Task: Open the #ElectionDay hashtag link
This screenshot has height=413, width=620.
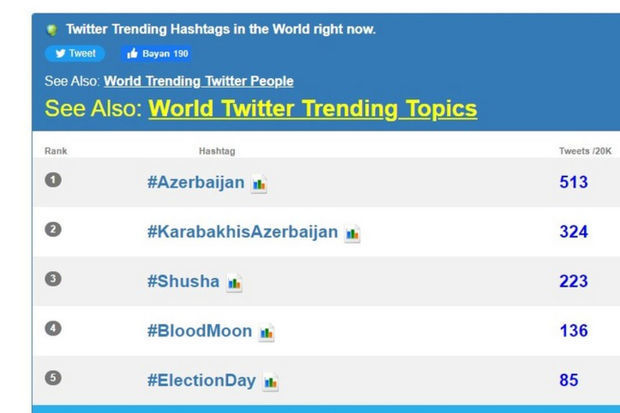Action: coord(201,380)
